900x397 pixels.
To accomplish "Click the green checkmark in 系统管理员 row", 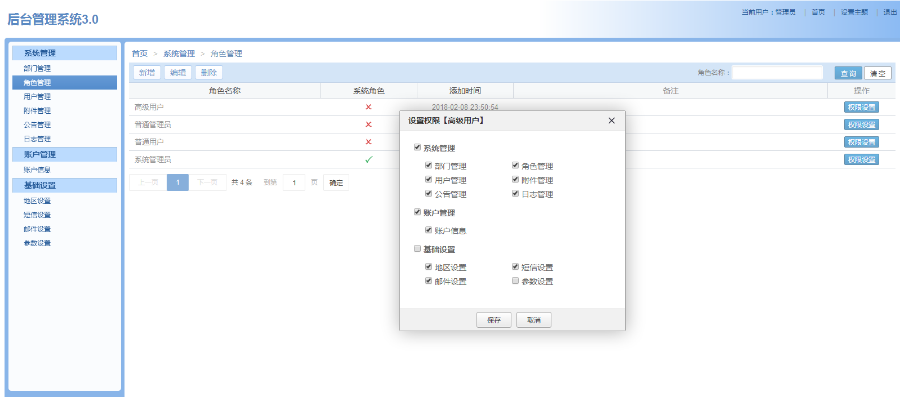I will [368, 159].
